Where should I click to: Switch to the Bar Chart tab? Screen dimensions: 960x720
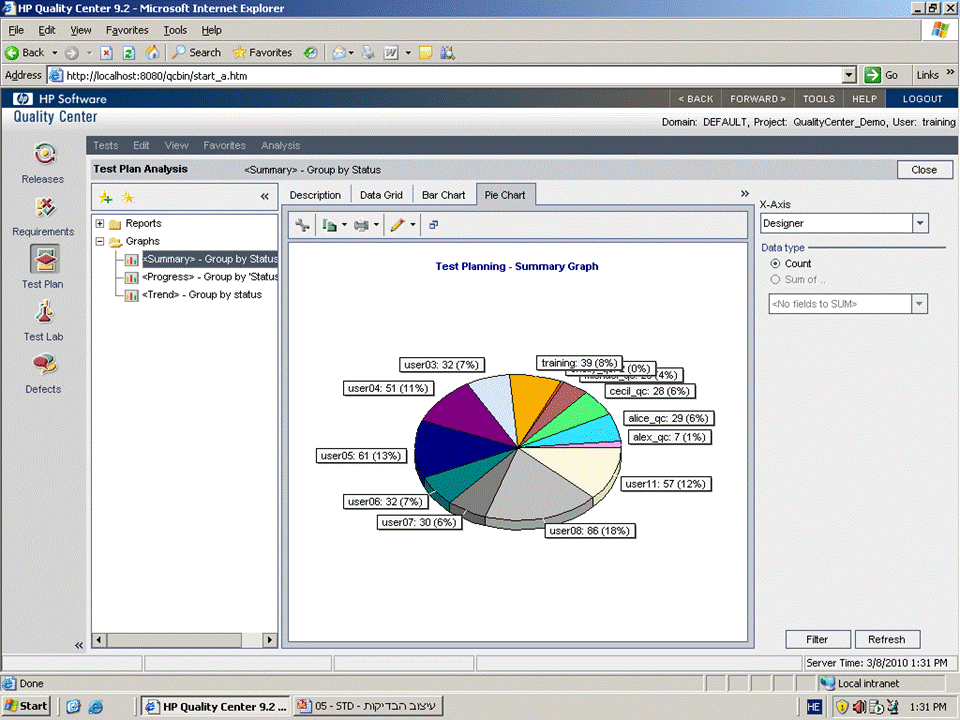coord(443,195)
